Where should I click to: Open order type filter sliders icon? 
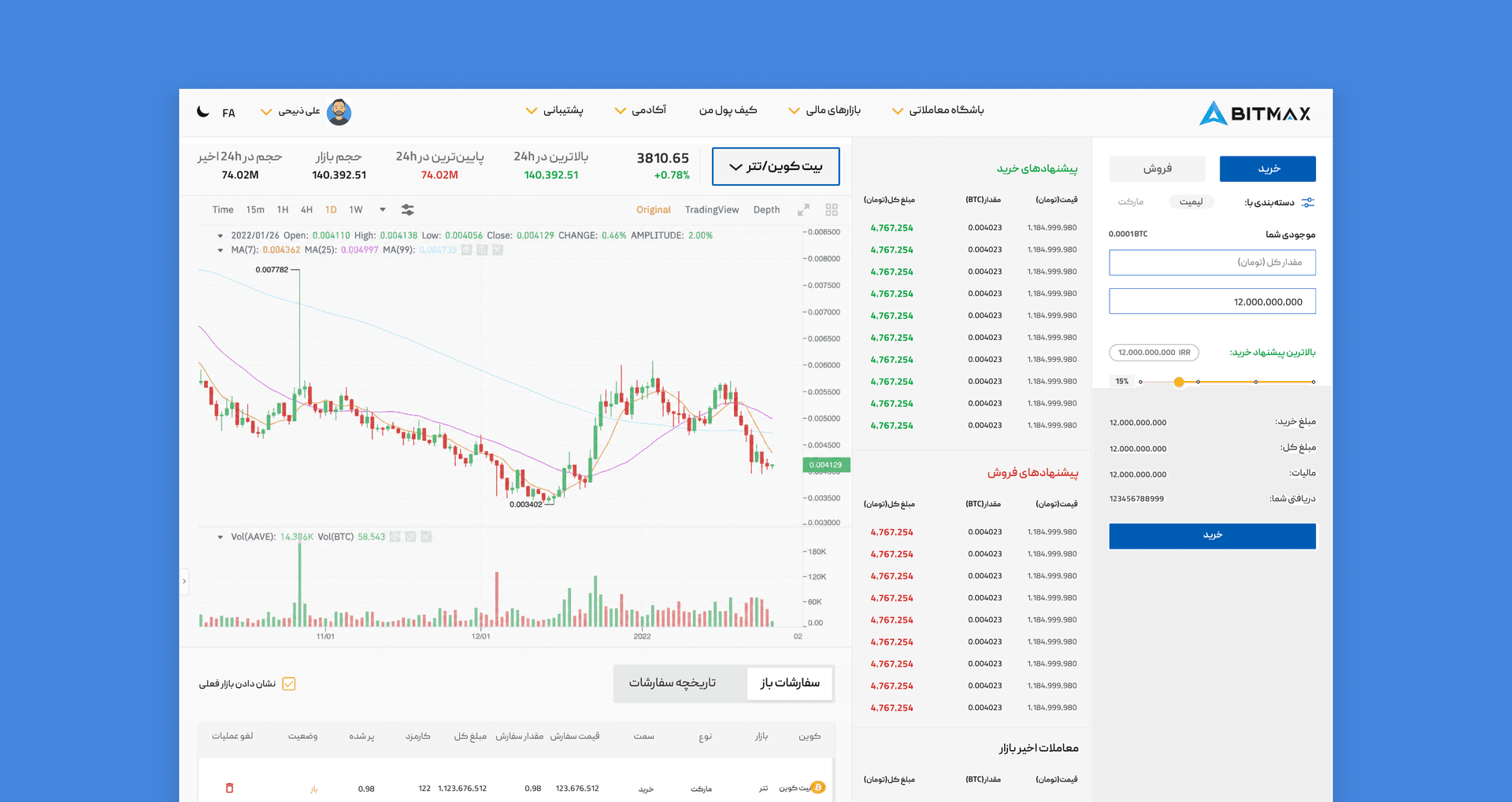point(1308,202)
